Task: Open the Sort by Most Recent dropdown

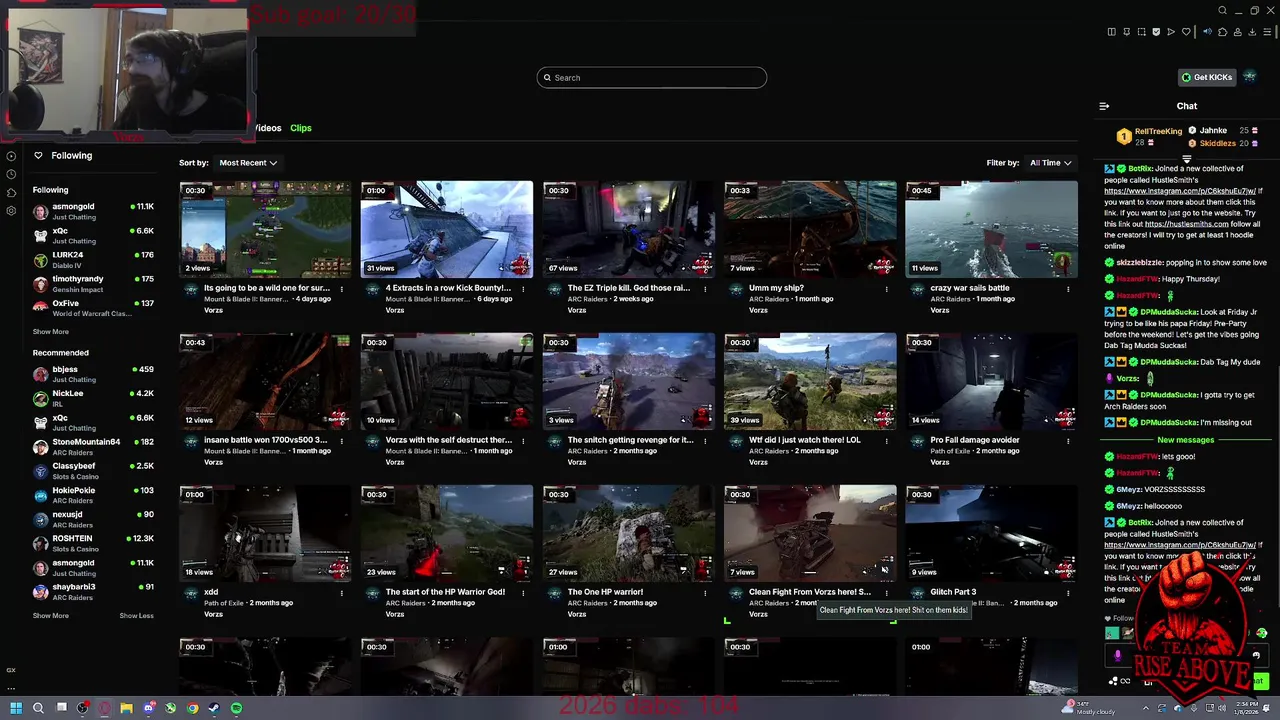Action: 248,163
